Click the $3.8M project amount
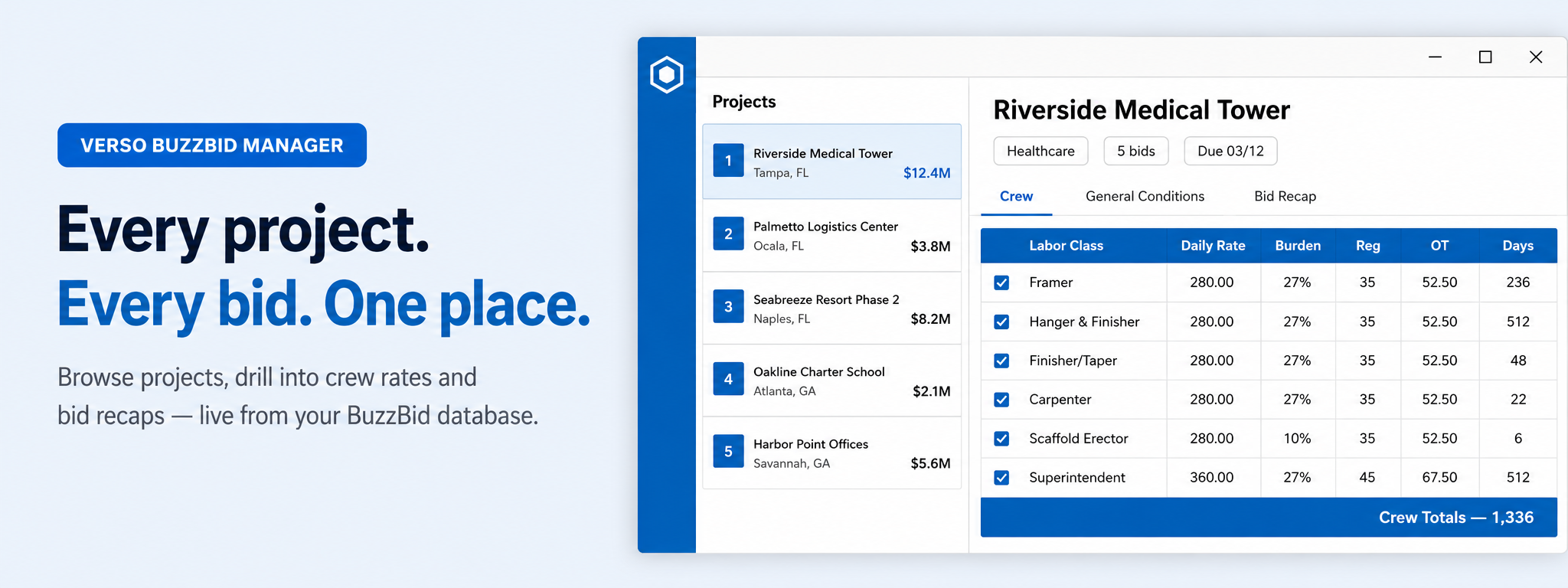Viewport: 1568px width, 588px height. pyautogui.click(x=930, y=247)
